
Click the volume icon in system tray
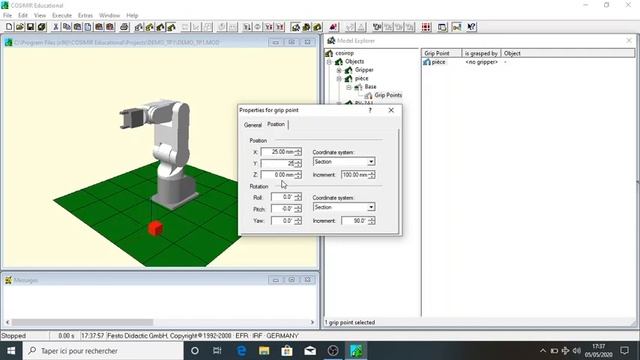[x=576, y=351]
